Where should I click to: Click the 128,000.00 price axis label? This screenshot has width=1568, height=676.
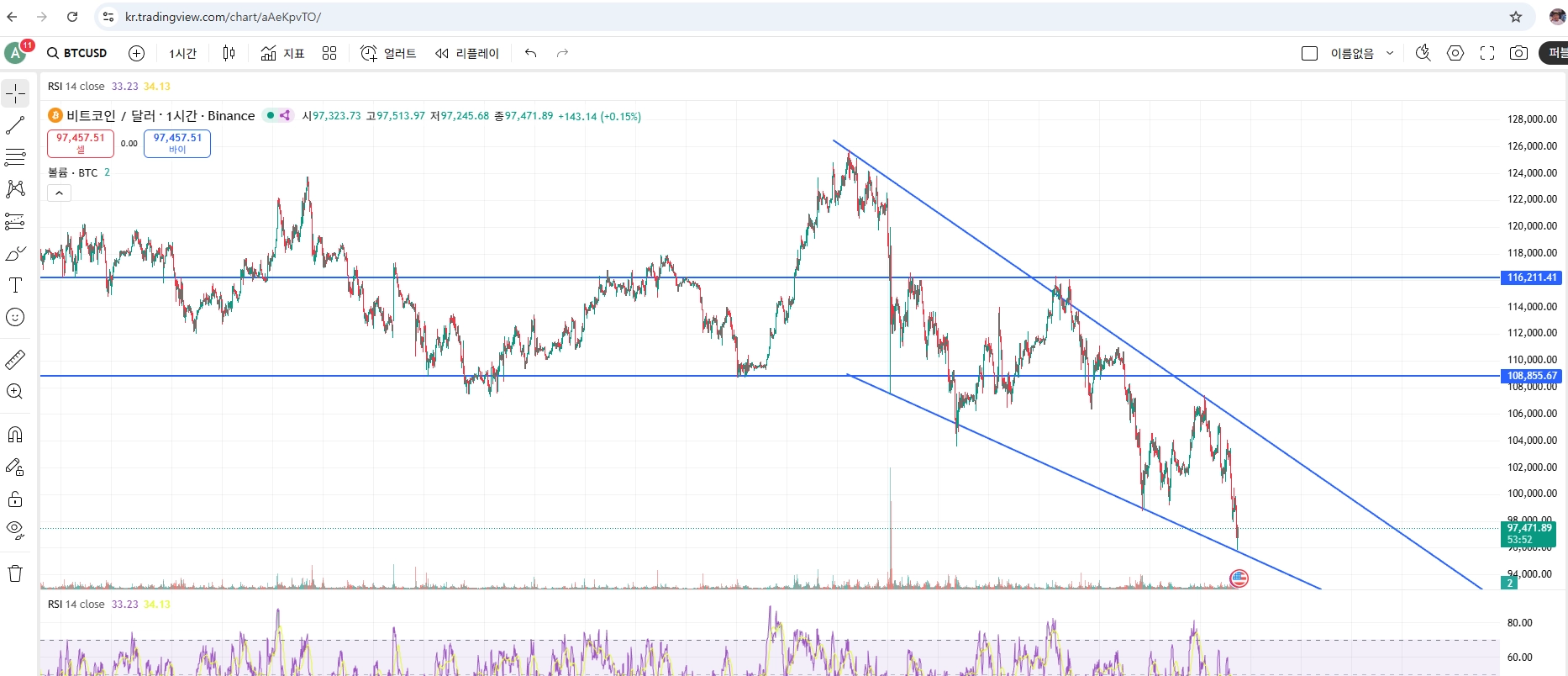click(x=1532, y=119)
